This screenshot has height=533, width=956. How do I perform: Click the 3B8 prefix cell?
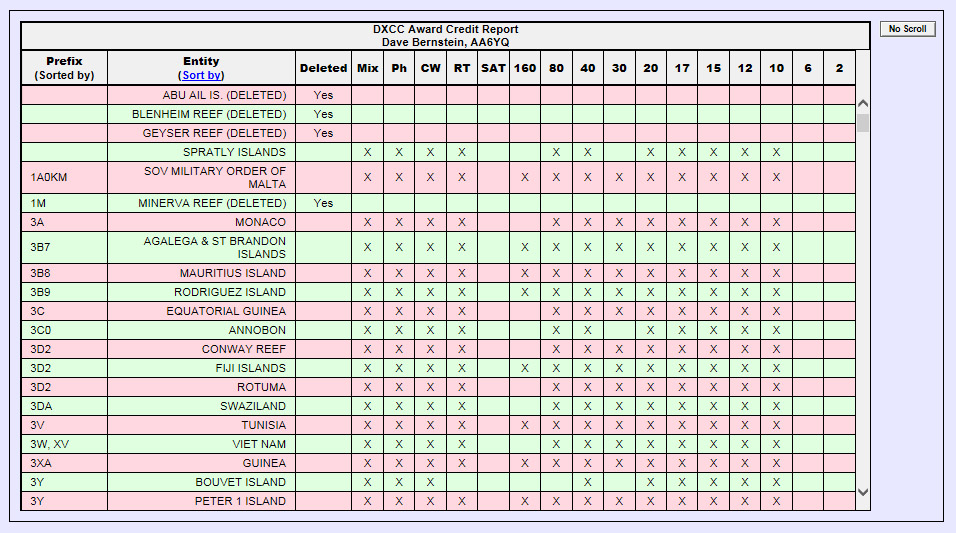coord(64,273)
